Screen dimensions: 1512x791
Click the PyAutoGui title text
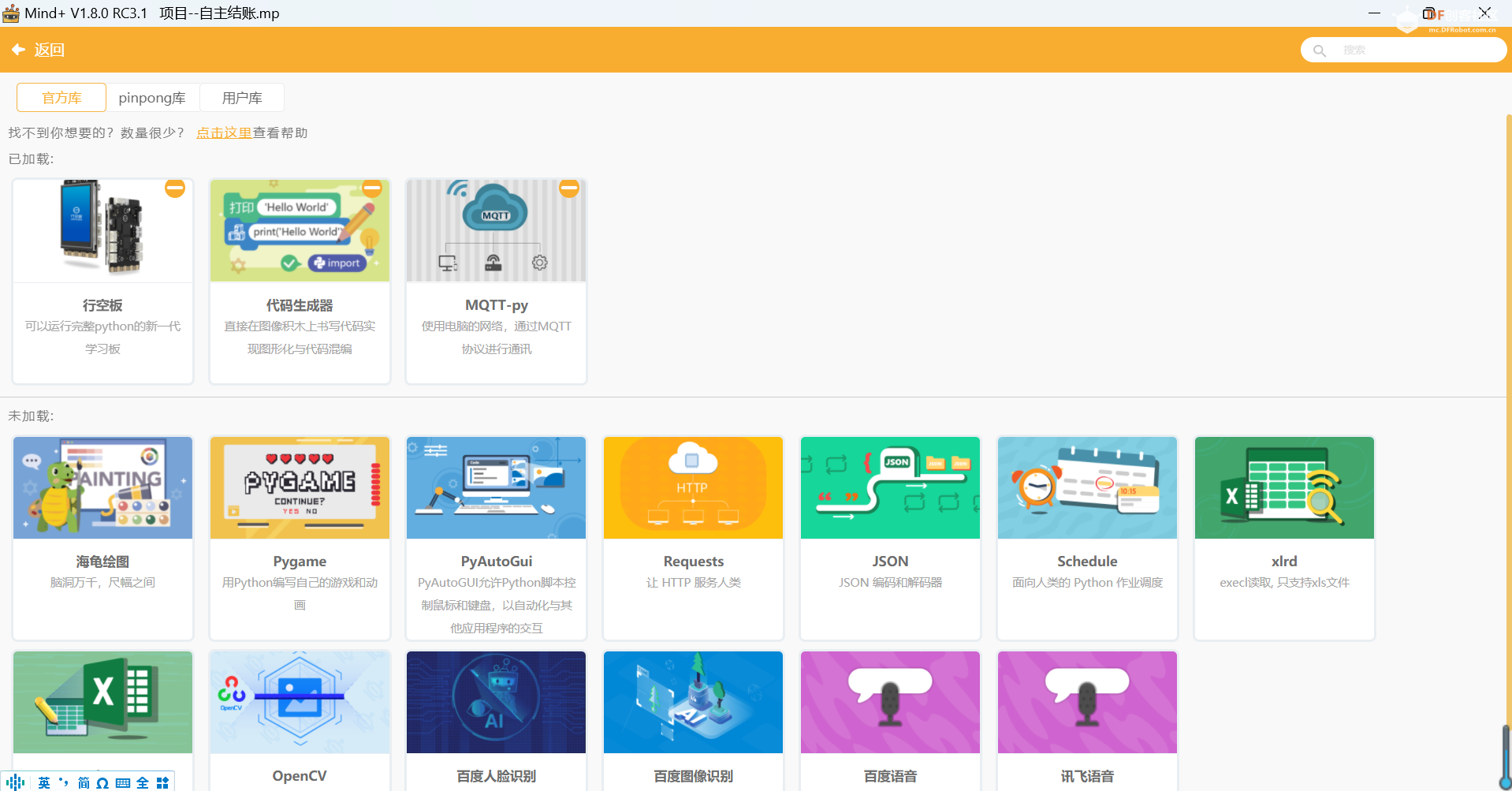click(x=497, y=562)
